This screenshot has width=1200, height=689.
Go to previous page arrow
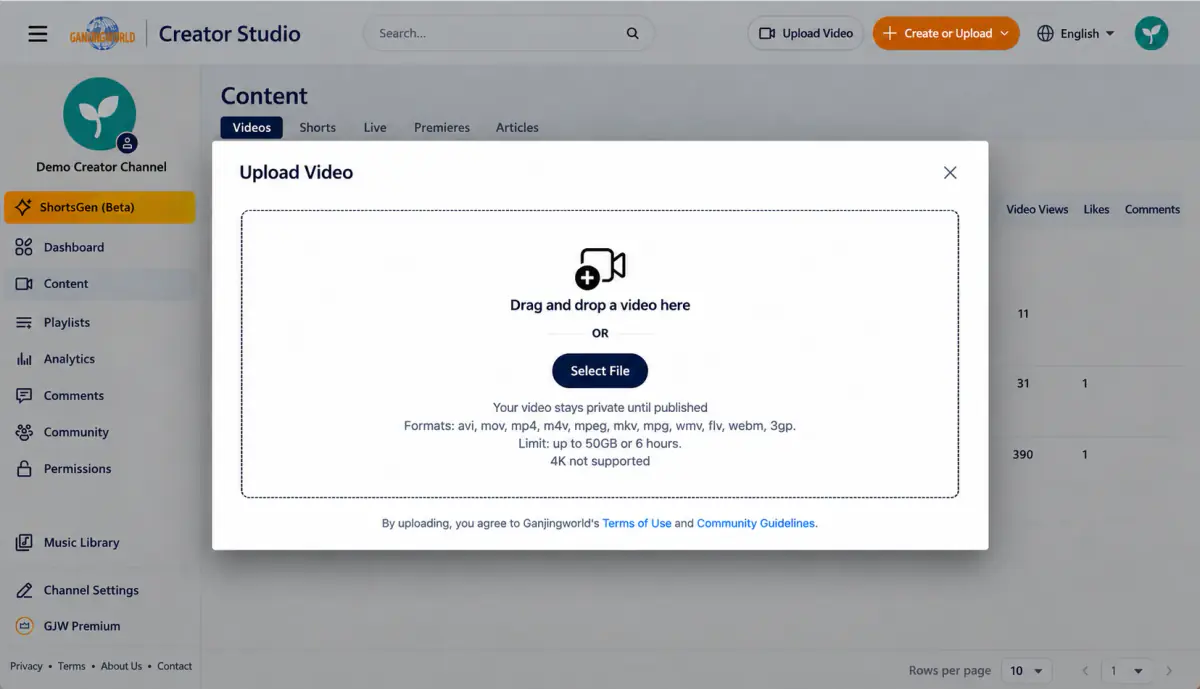[x=1085, y=671]
